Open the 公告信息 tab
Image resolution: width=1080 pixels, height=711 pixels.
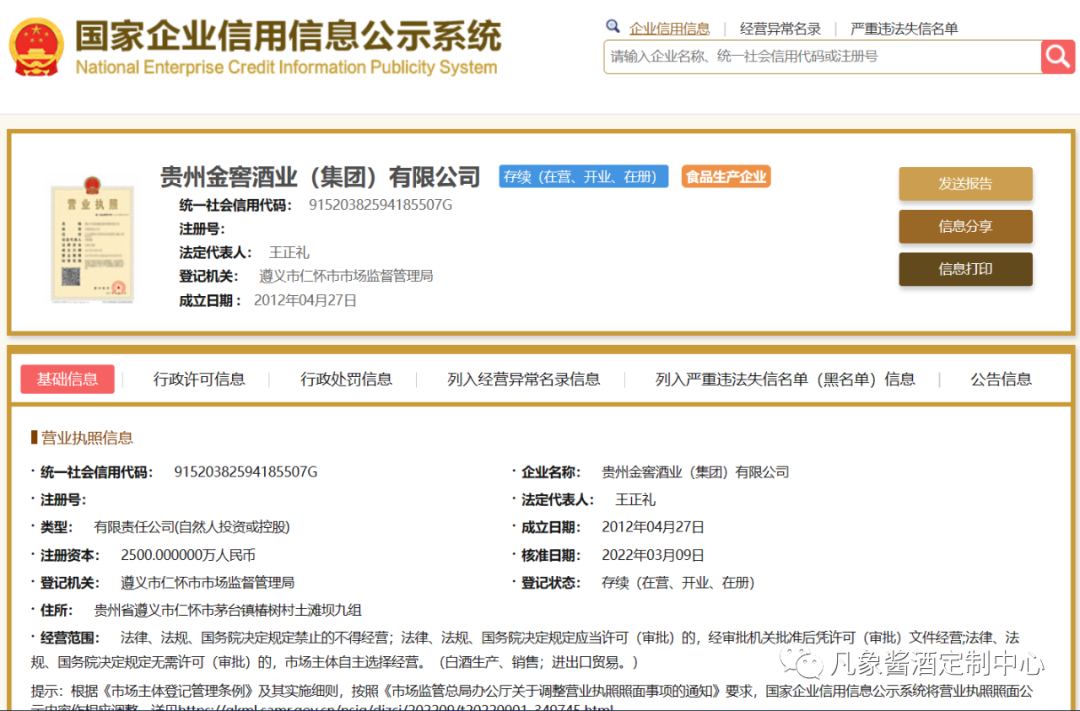pyautogui.click(x=1001, y=379)
